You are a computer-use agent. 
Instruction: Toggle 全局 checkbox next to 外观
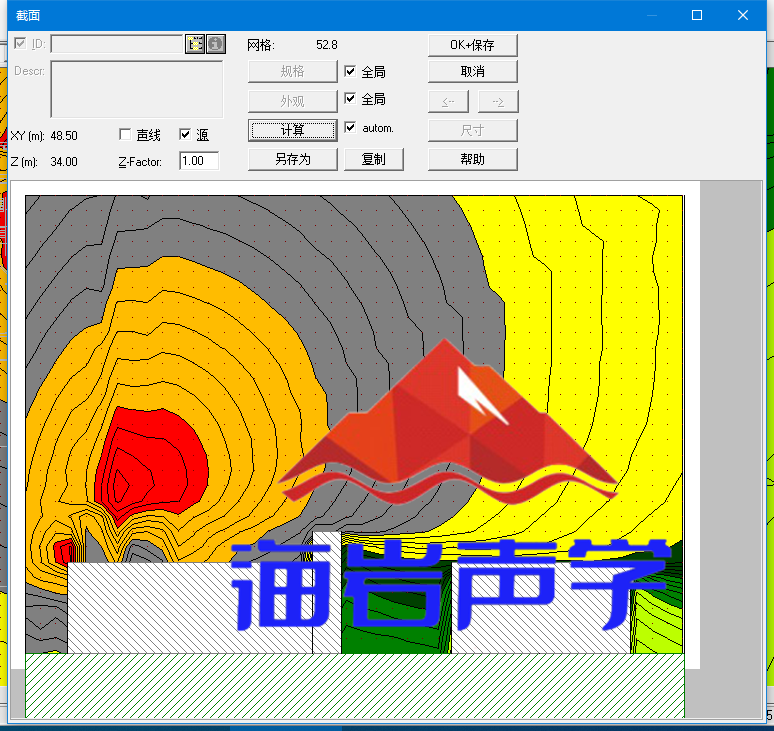(x=350, y=98)
